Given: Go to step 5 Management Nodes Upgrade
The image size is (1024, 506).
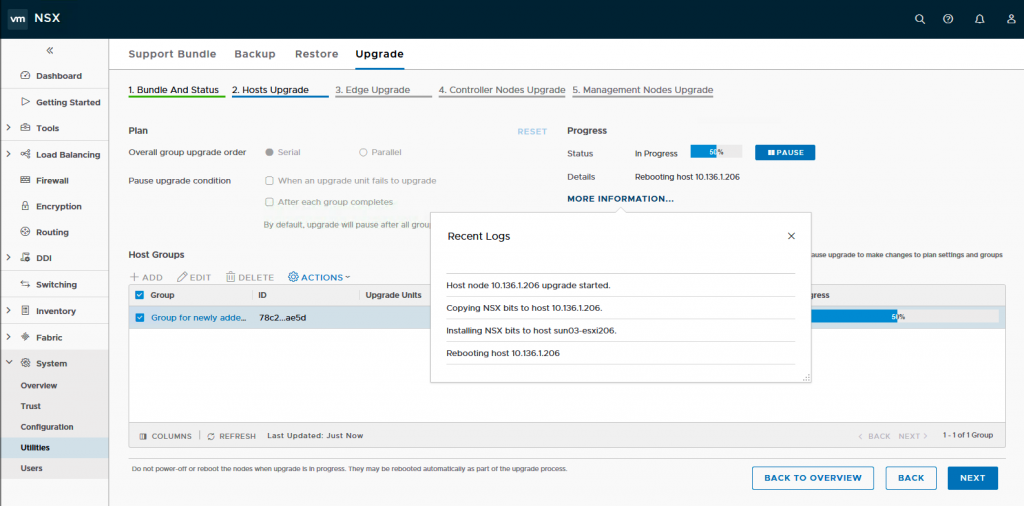Looking at the screenshot, I should pyautogui.click(x=643, y=90).
